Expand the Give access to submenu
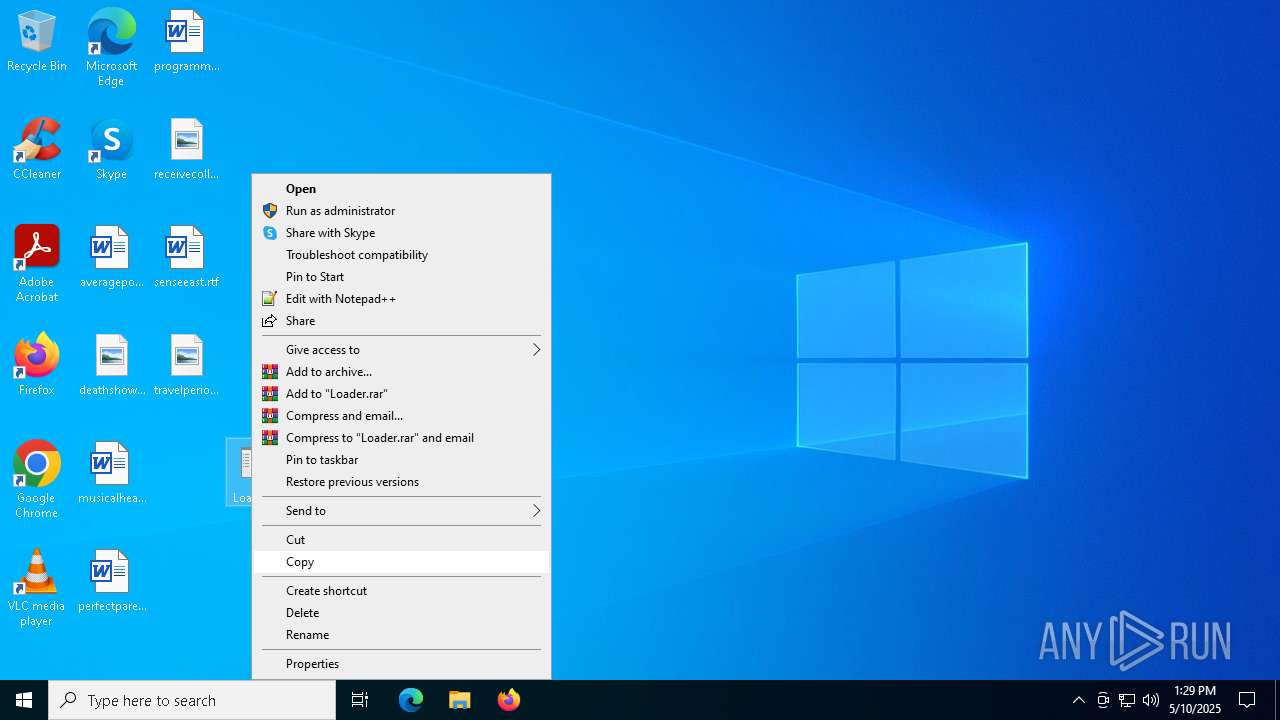 [401, 350]
